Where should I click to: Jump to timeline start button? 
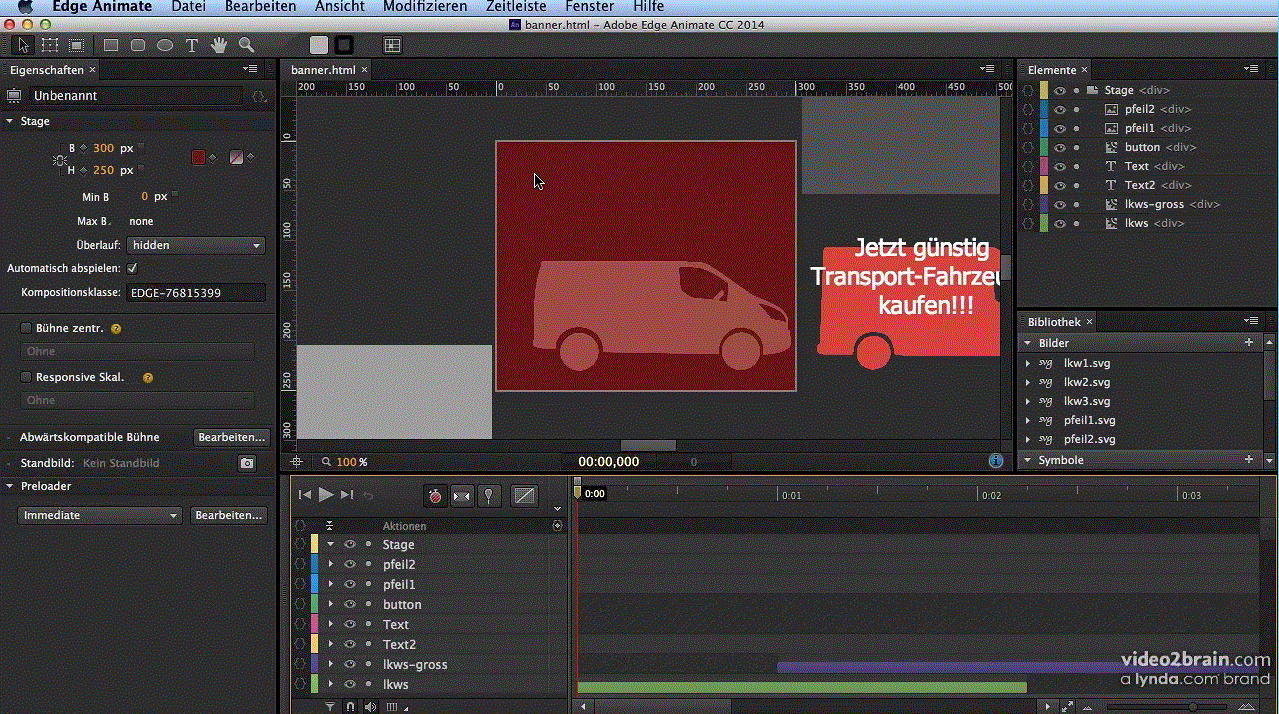(305, 495)
